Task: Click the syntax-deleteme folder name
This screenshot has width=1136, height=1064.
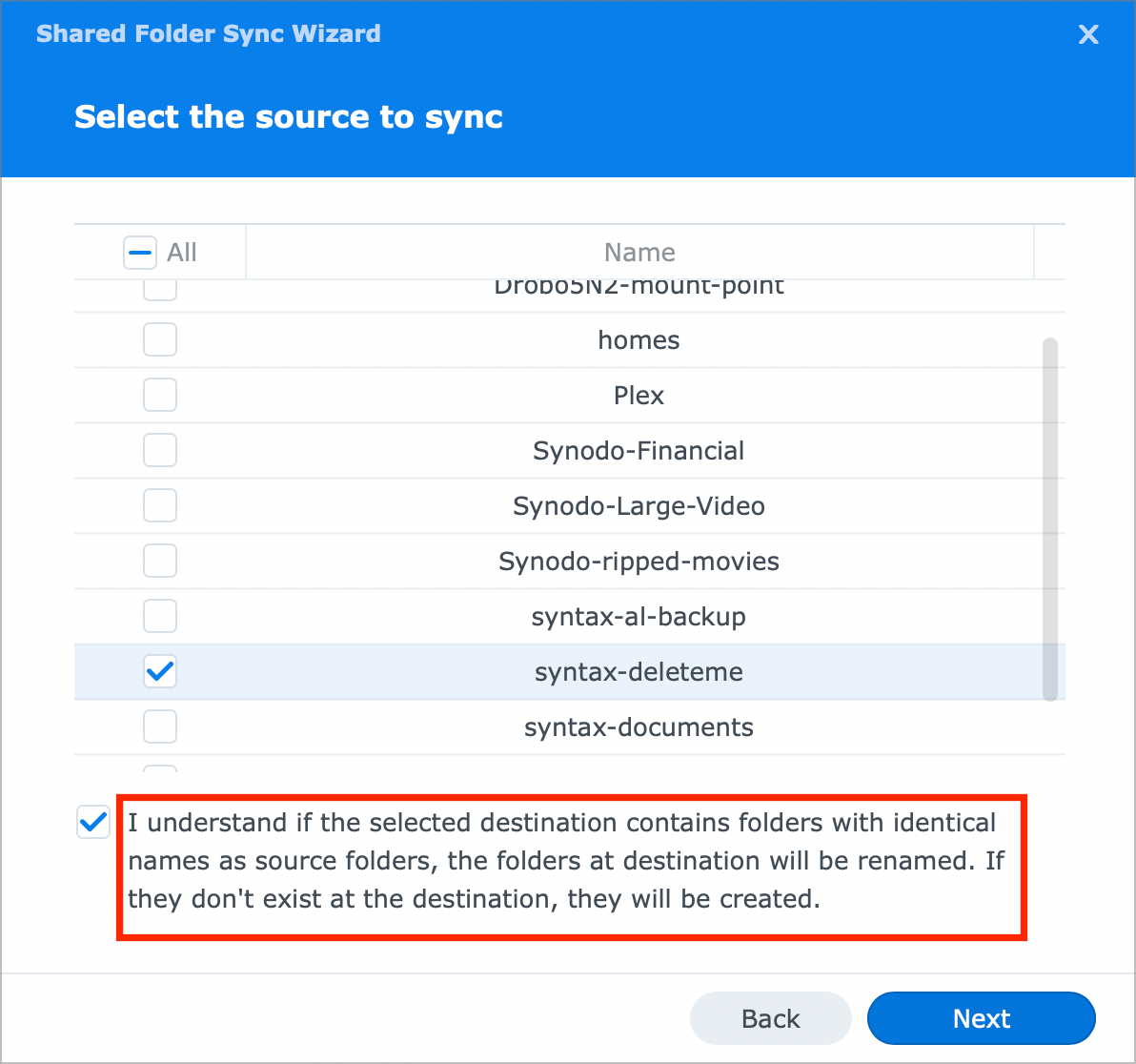Action: tap(639, 672)
